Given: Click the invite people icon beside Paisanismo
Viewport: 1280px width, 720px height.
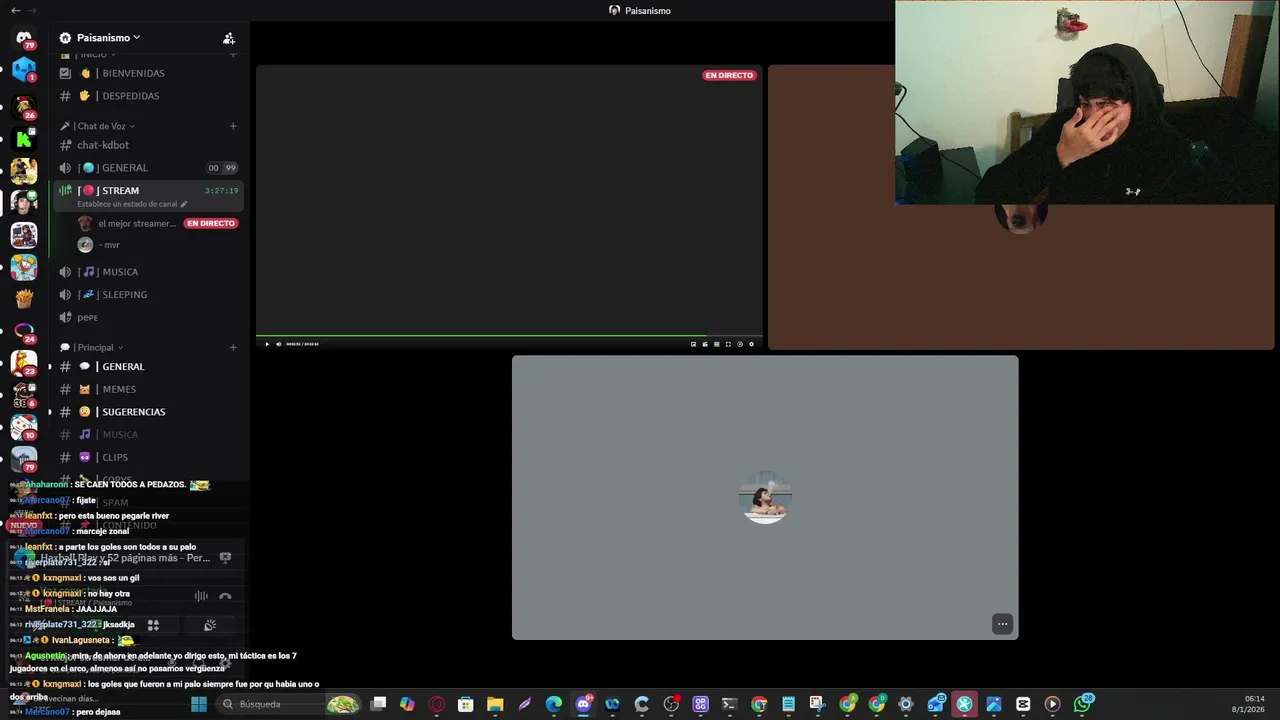Looking at the screenshot, I should (x=229, y=38).
